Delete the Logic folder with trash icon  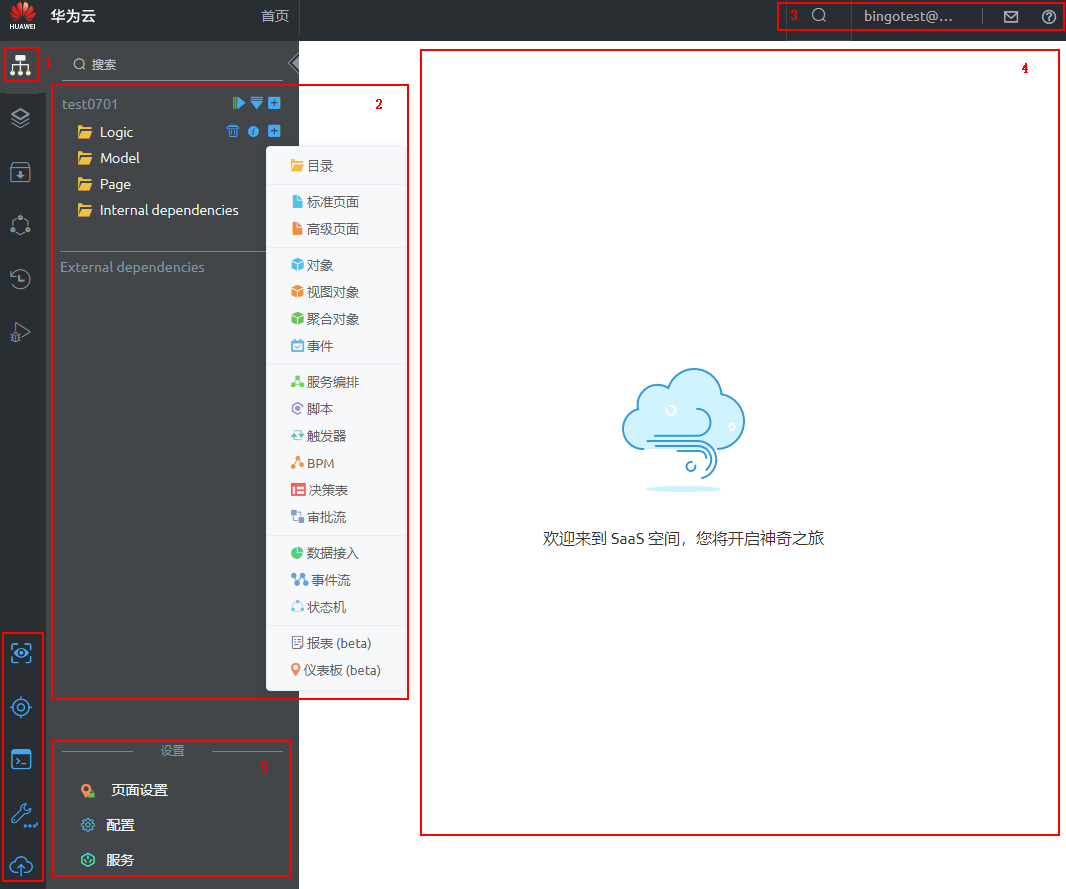pos(233,131)
